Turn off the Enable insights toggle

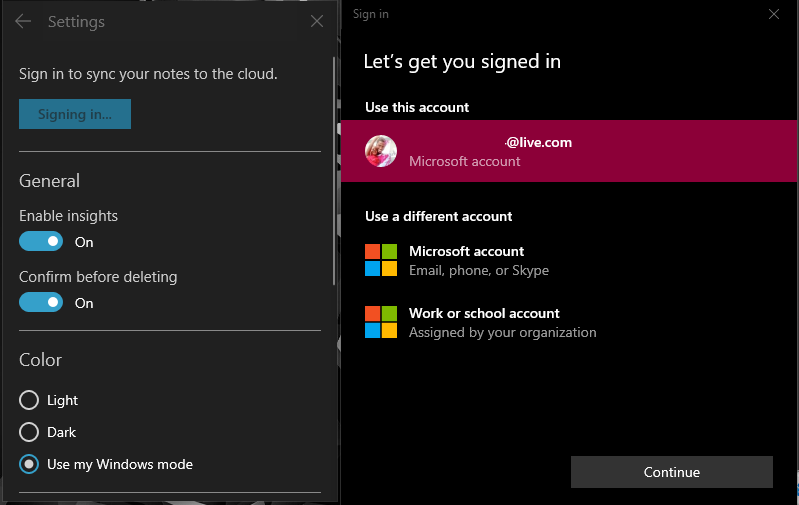[x=41, y=242]
